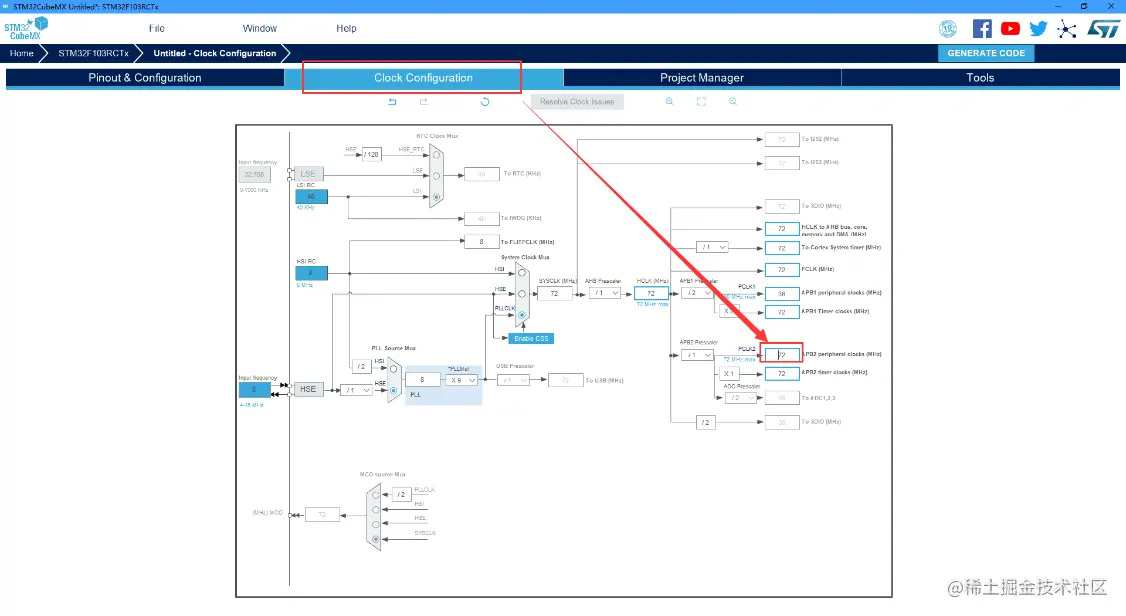Select SYSCLK in MCO source Mux
Image resolution: width=1126 pixels, height=616 pixels.
376,538
